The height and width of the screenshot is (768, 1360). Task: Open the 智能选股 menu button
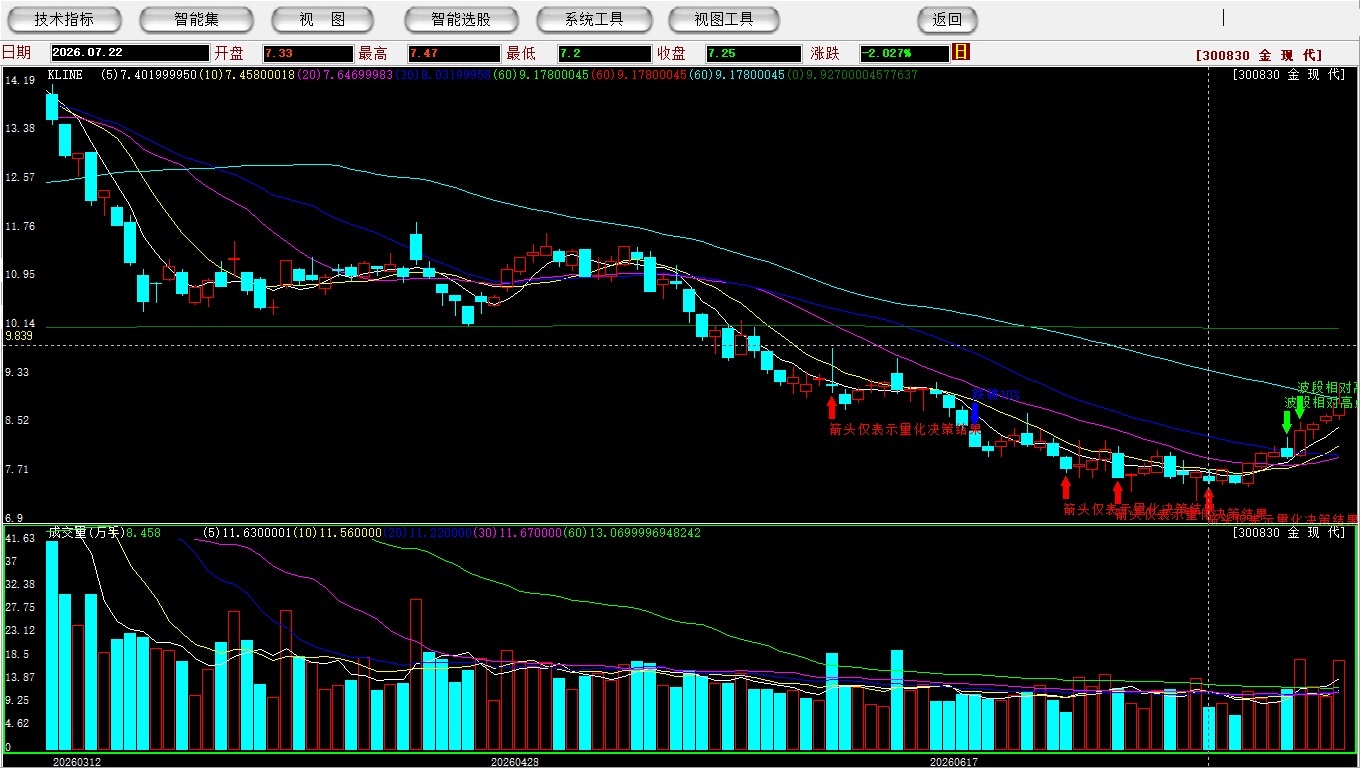(x=461, y=19)
